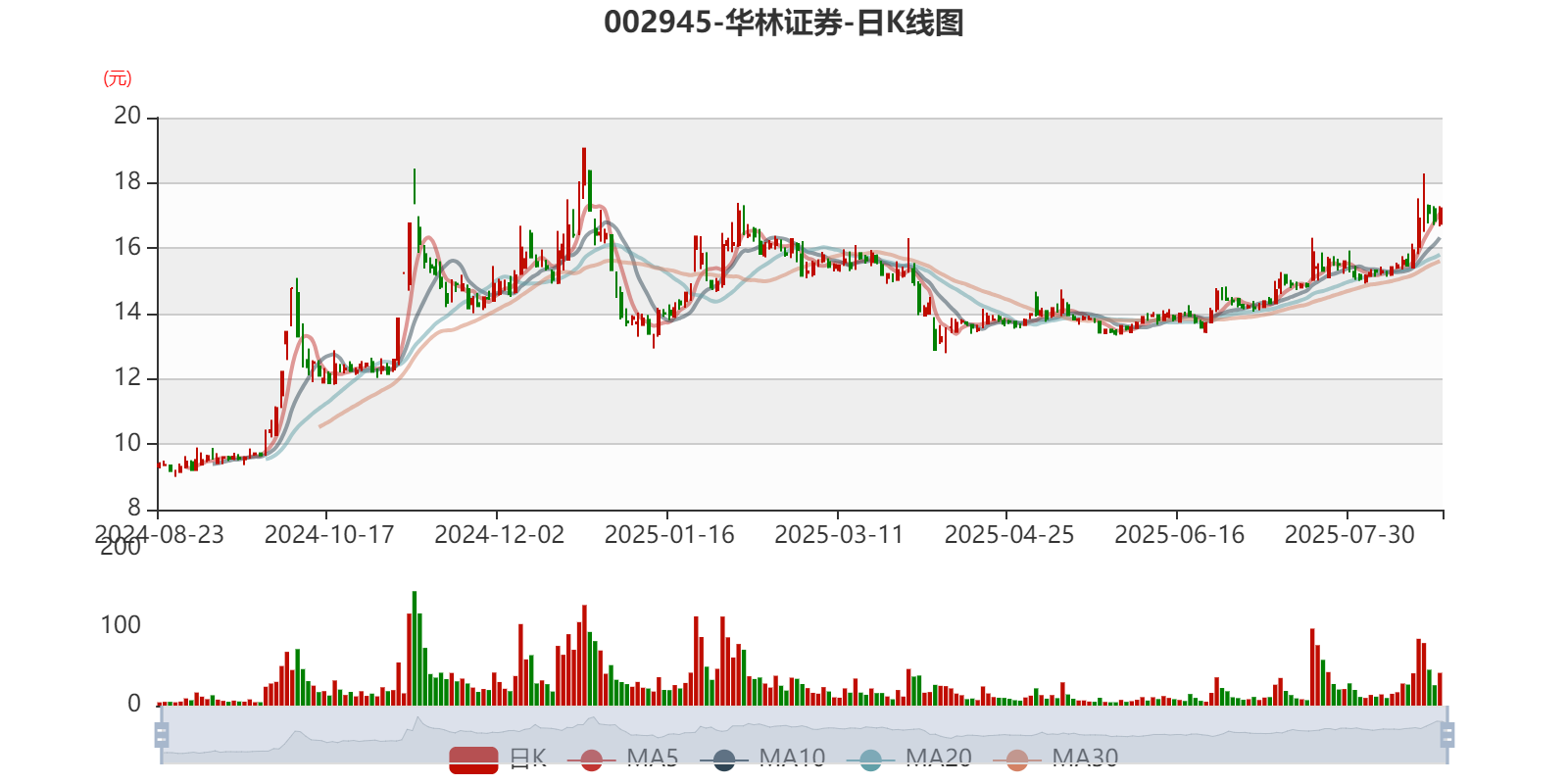Viewport: 1568px width, 784px height.
Task: Click the x-axis label 2025-01-16
Action: 669,534
